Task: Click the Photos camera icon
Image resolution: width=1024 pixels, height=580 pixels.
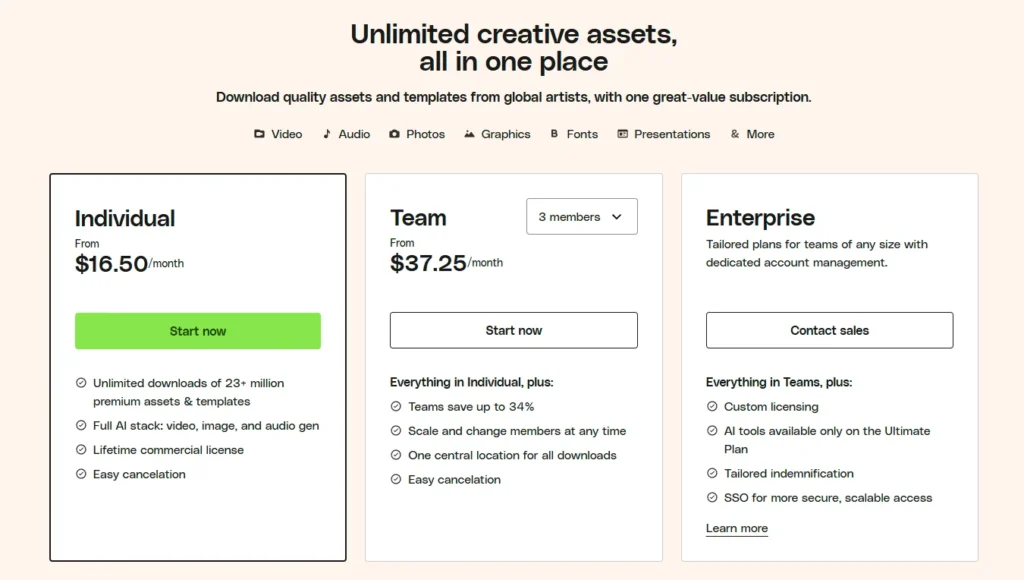Action: [394, 134]
